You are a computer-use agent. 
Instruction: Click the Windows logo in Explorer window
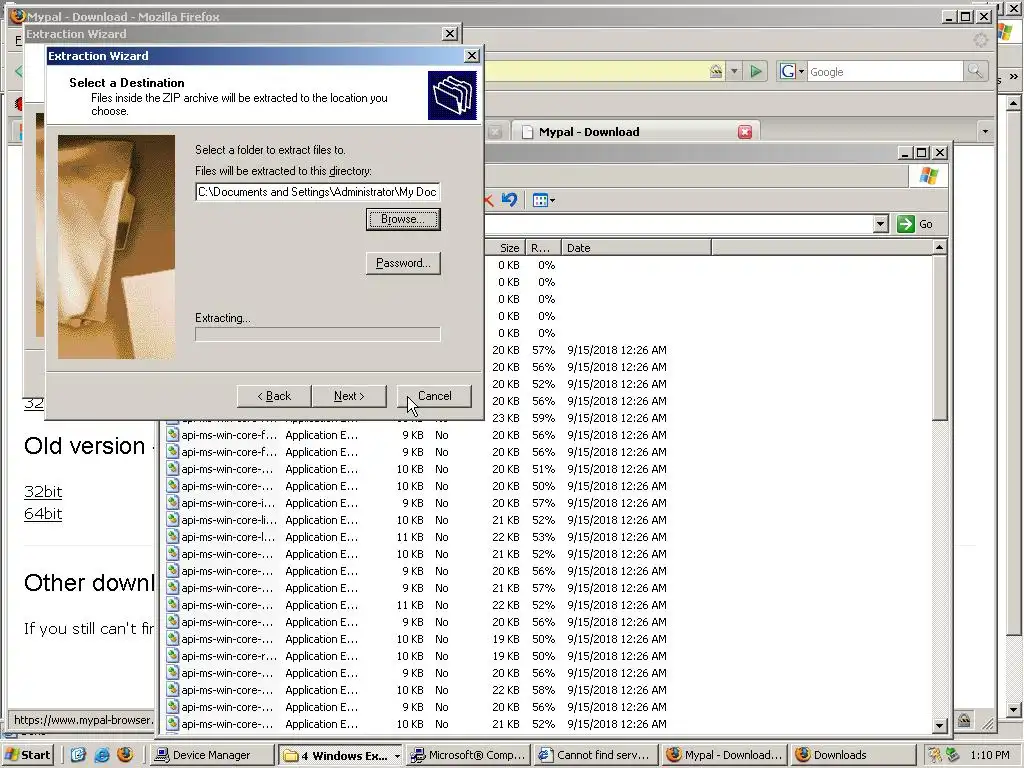(x=928, y=176)
